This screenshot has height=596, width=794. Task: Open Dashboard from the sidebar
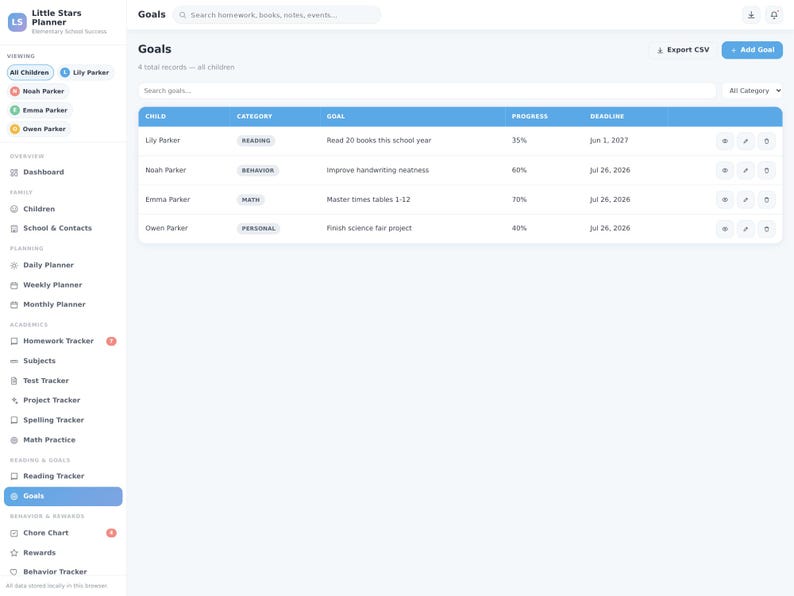click(63, 172)
